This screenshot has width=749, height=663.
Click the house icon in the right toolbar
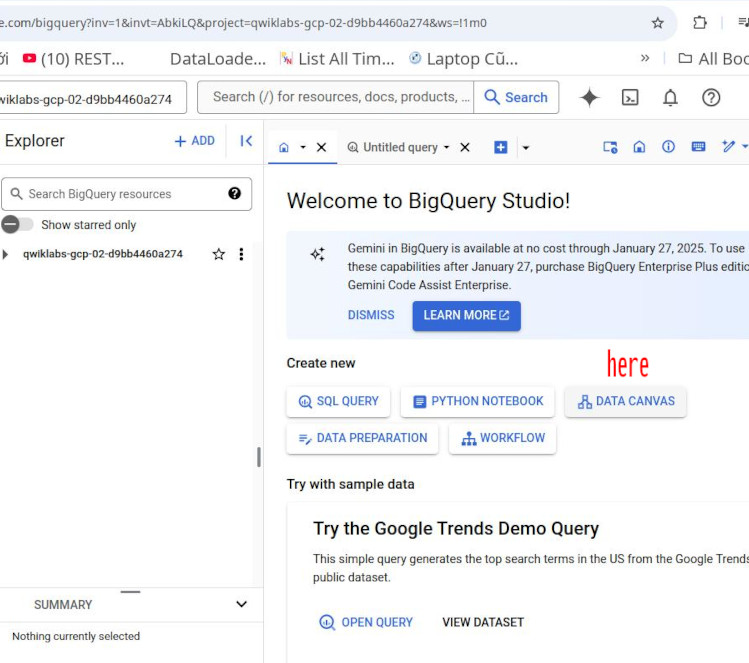click(x=639, y=147)
